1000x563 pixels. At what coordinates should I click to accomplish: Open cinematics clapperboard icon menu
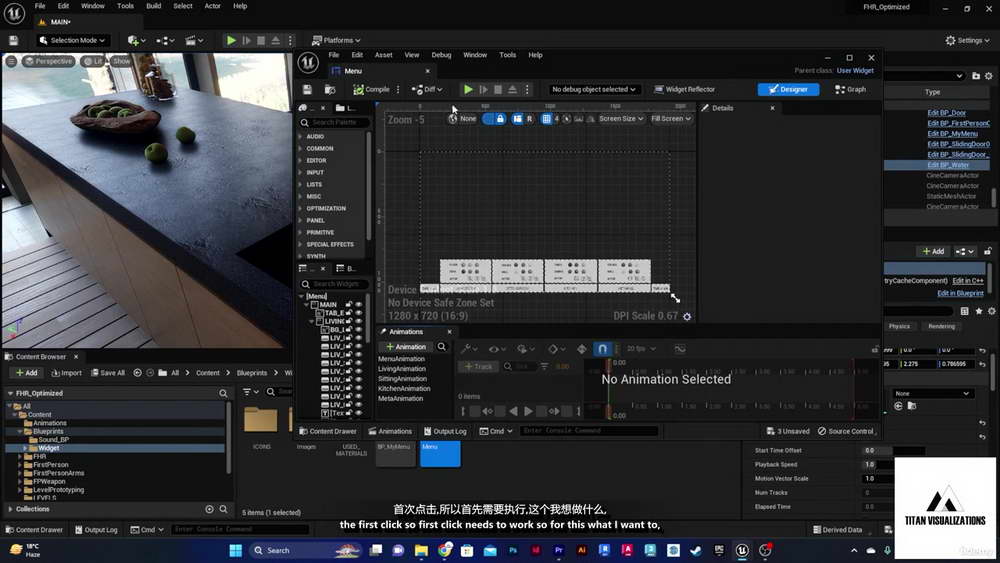tap(194, 40)
